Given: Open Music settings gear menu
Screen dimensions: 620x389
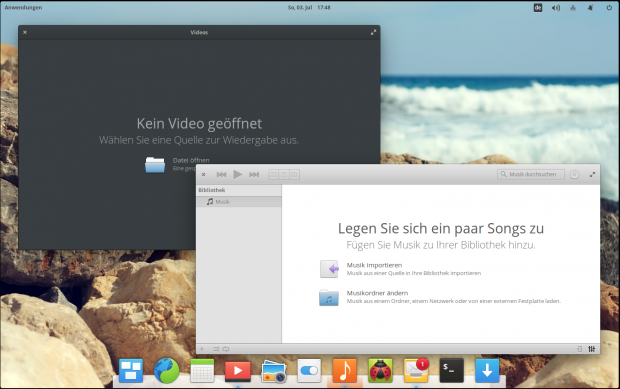Looking at the screenshot, I should click(x=574, y=174).
